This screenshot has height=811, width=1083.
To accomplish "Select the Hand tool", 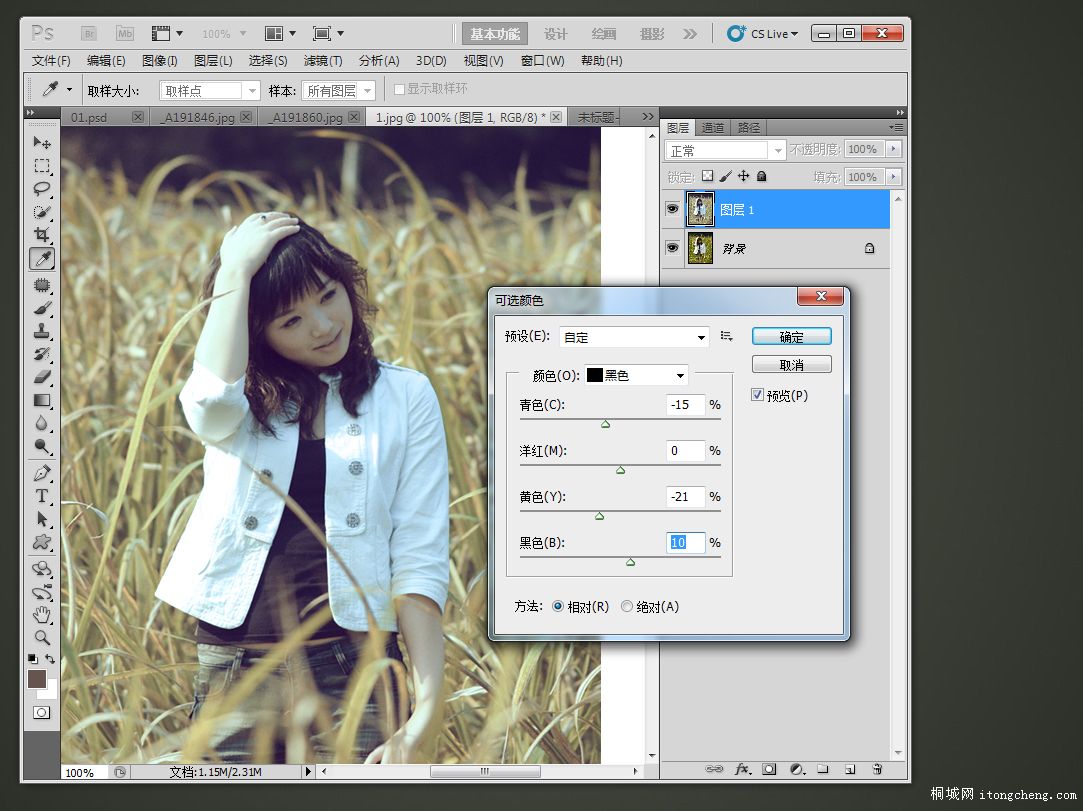I will 42,614.
